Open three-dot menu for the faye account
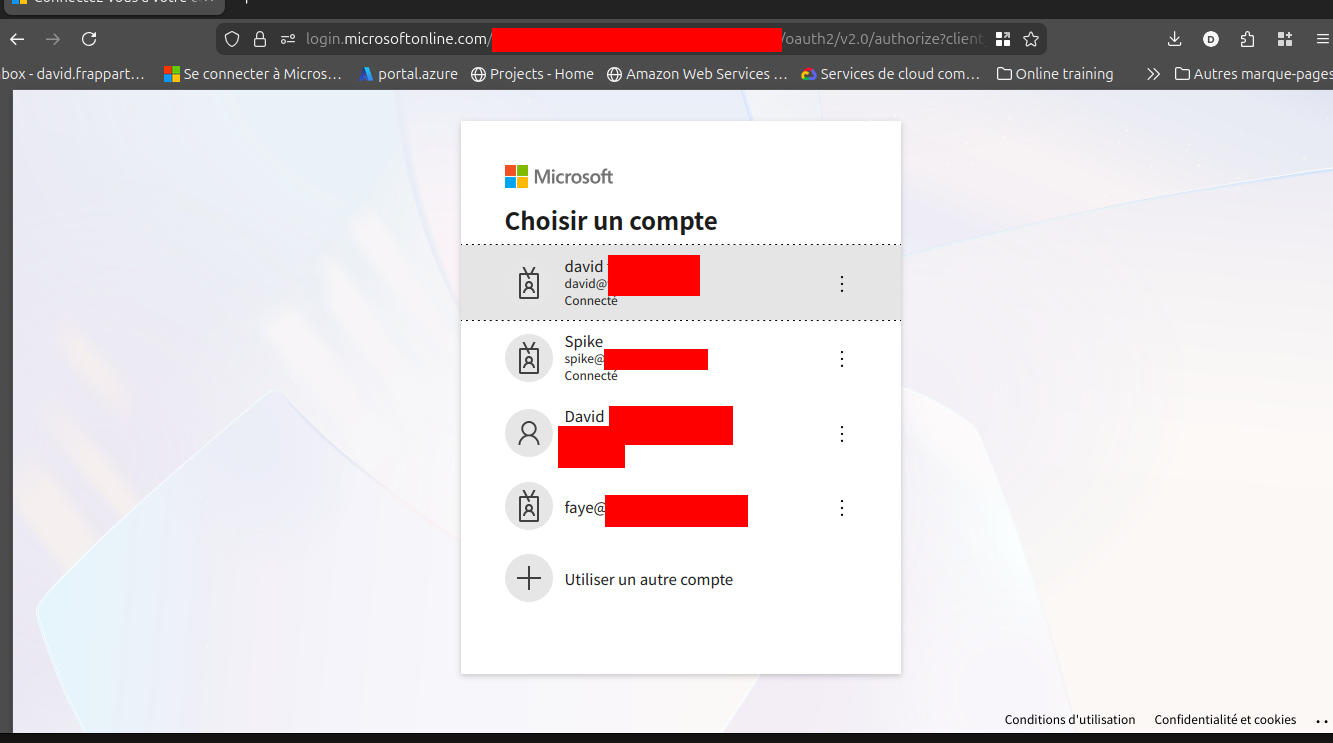The width and height of the screenshot is (1333, 743). click(841, 508)
